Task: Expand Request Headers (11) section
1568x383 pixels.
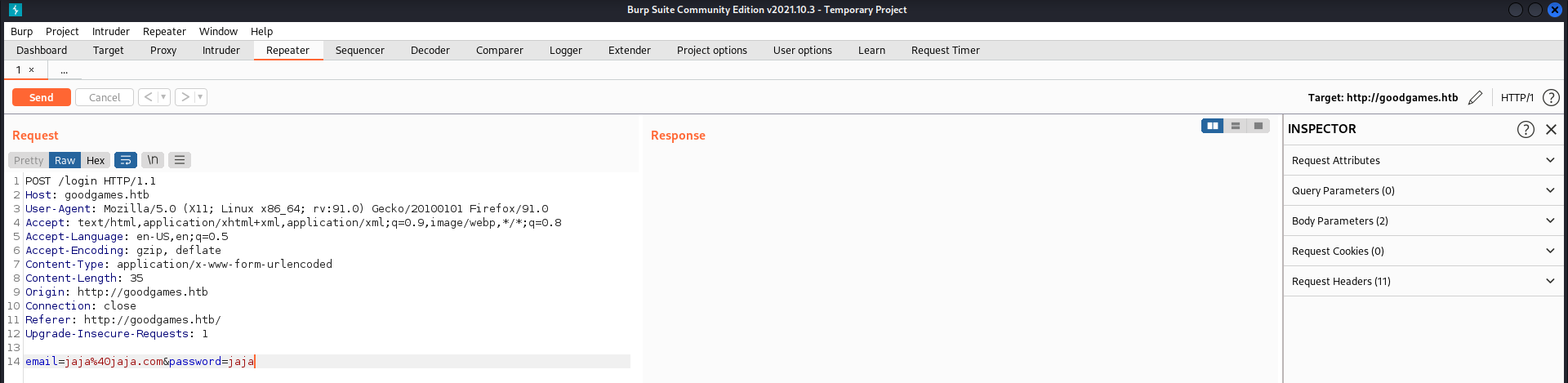Action: [1423, 281]
